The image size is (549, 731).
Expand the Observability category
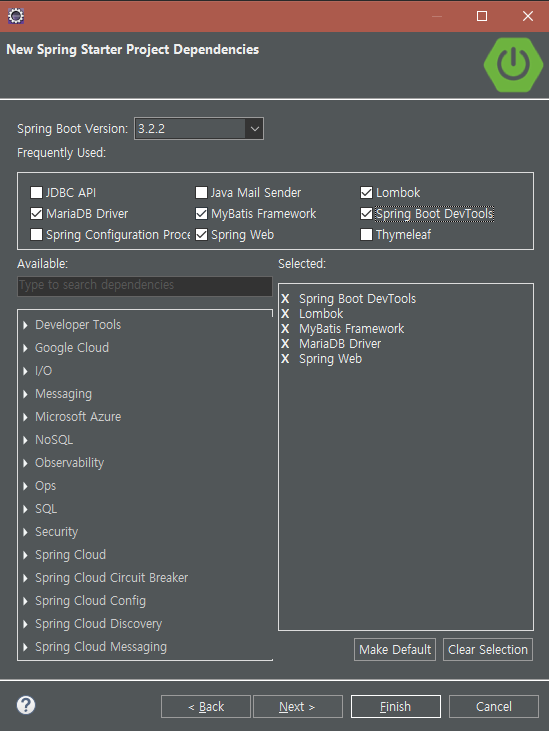pyautogui.click(x=25, y=463)
